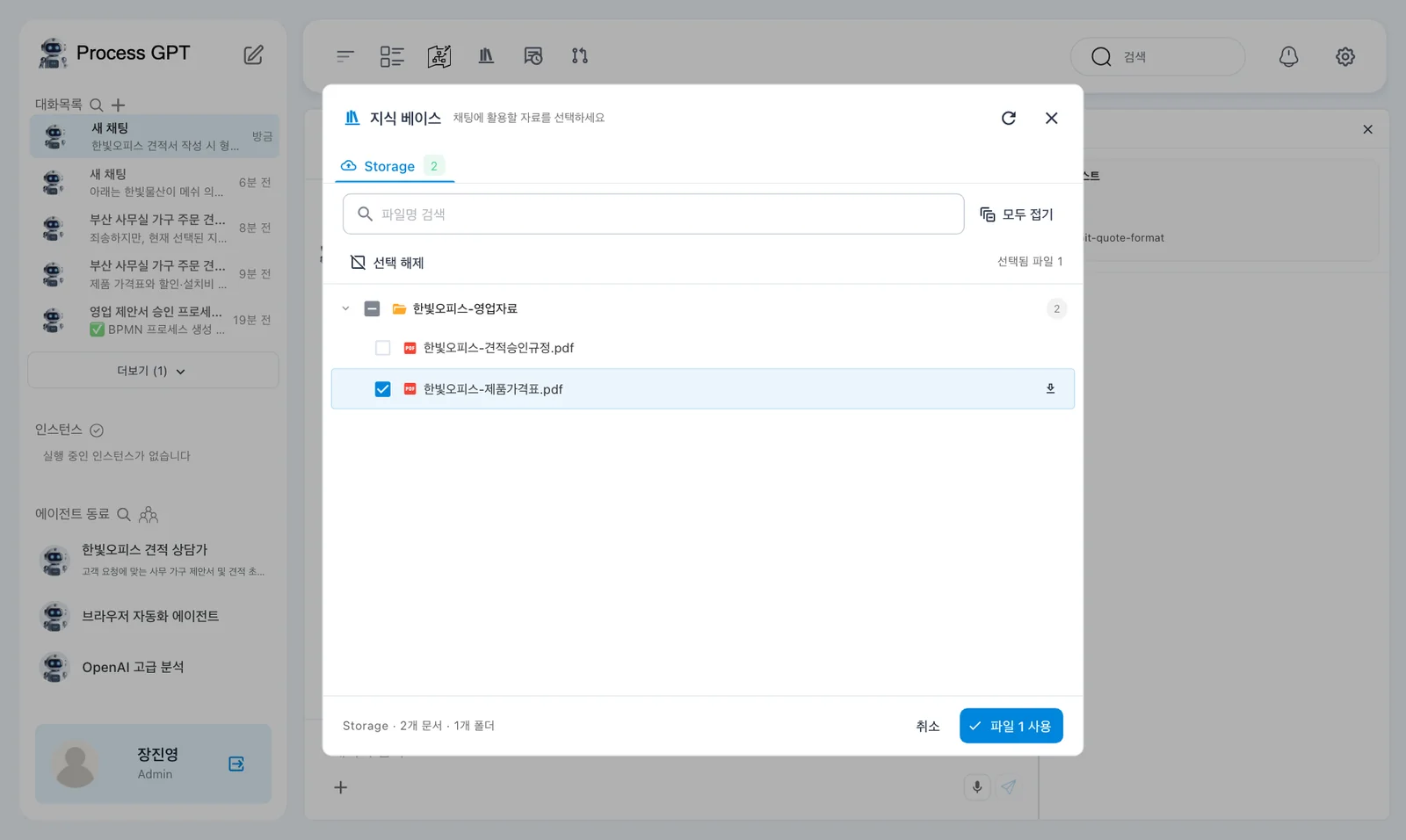Click the 파일 1 사용 button
1406x840 pixels.
[x=1011, y=726]
